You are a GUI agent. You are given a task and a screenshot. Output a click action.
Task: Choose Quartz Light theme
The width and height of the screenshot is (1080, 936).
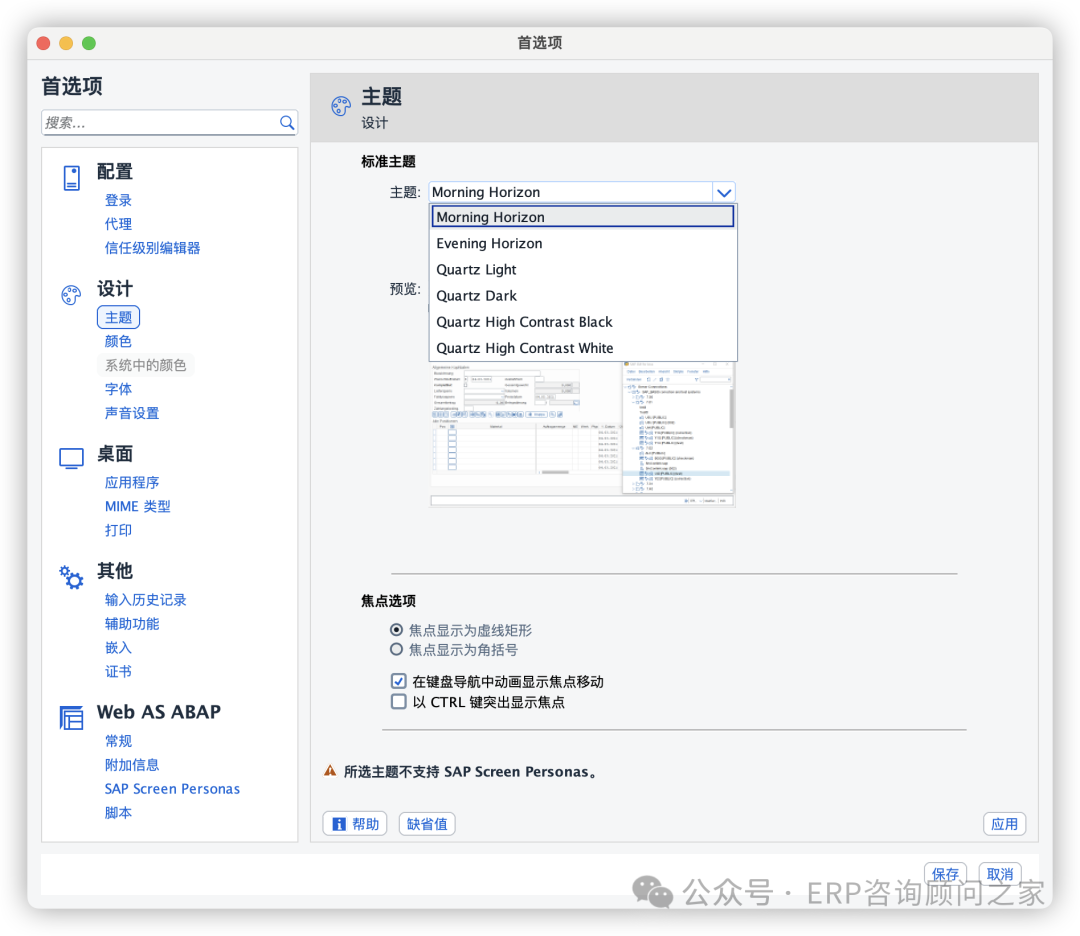click(x=583, y=269)
